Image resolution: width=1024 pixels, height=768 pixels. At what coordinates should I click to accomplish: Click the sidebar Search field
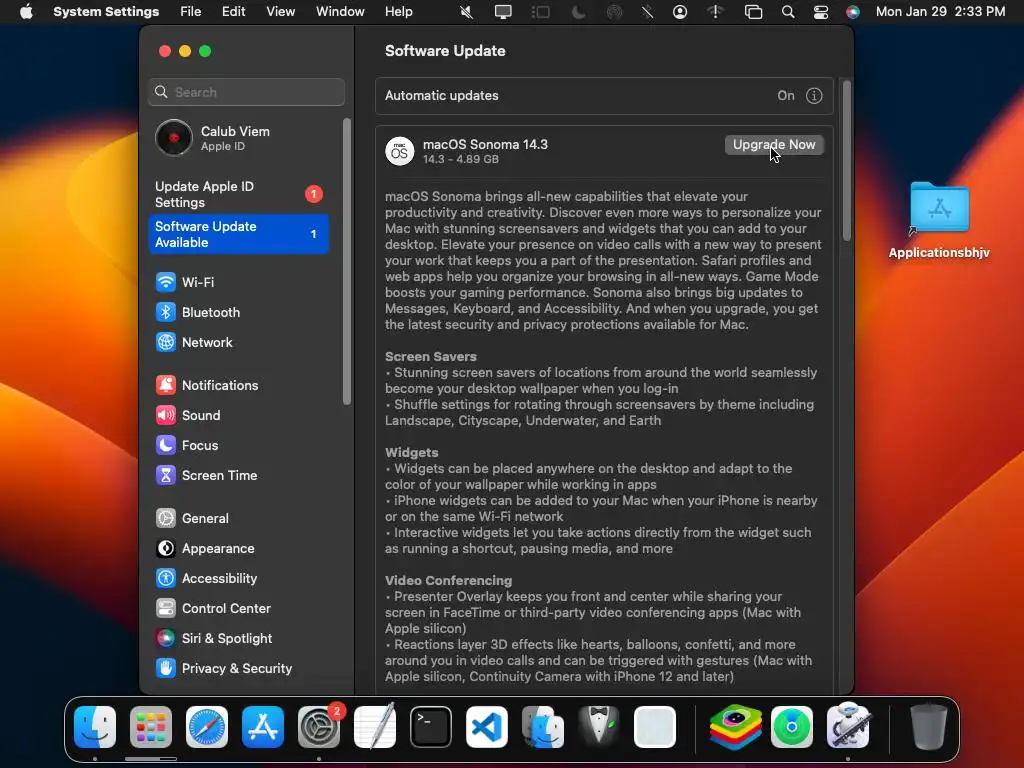(246, 92)
